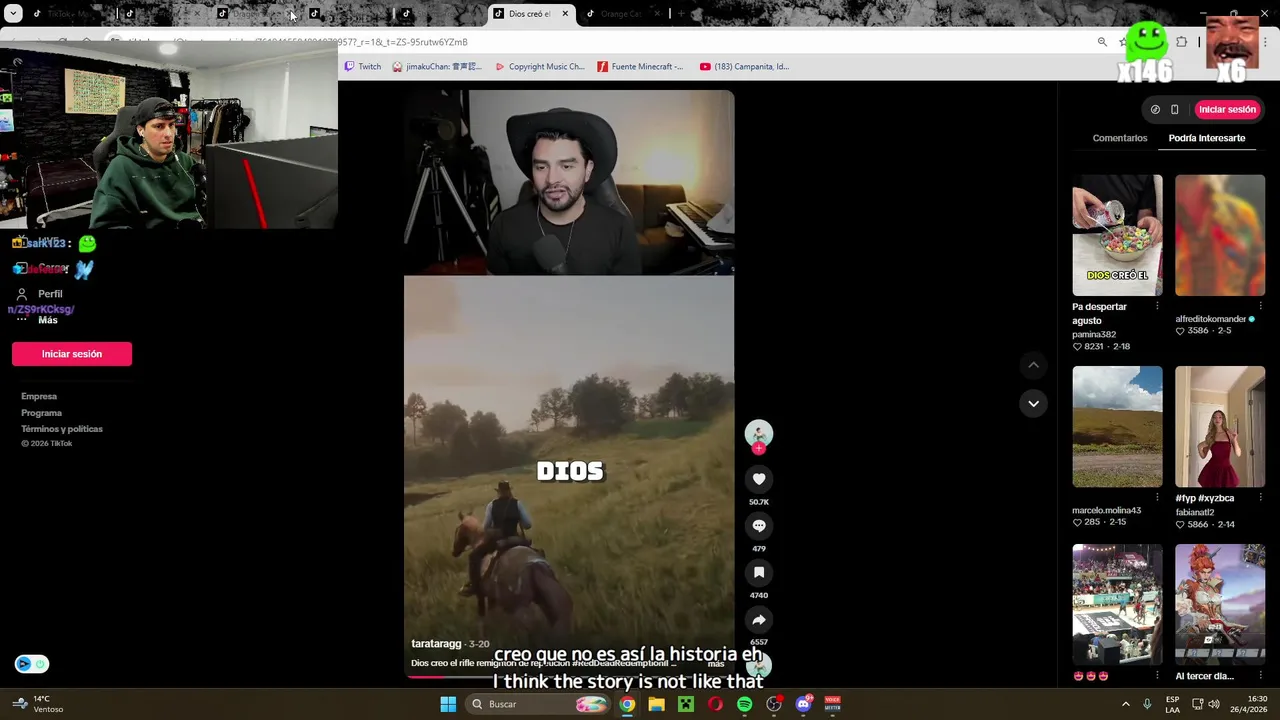Open the Copyright Music Ch... bookmark

click(540, 67)
